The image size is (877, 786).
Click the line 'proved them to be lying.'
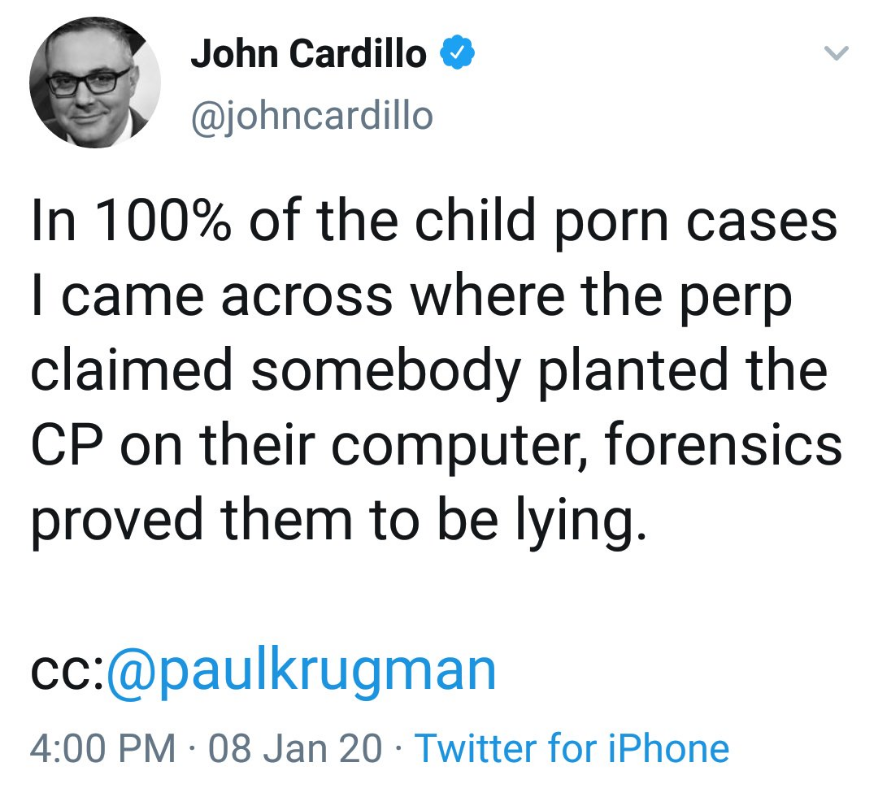(333, 521)
